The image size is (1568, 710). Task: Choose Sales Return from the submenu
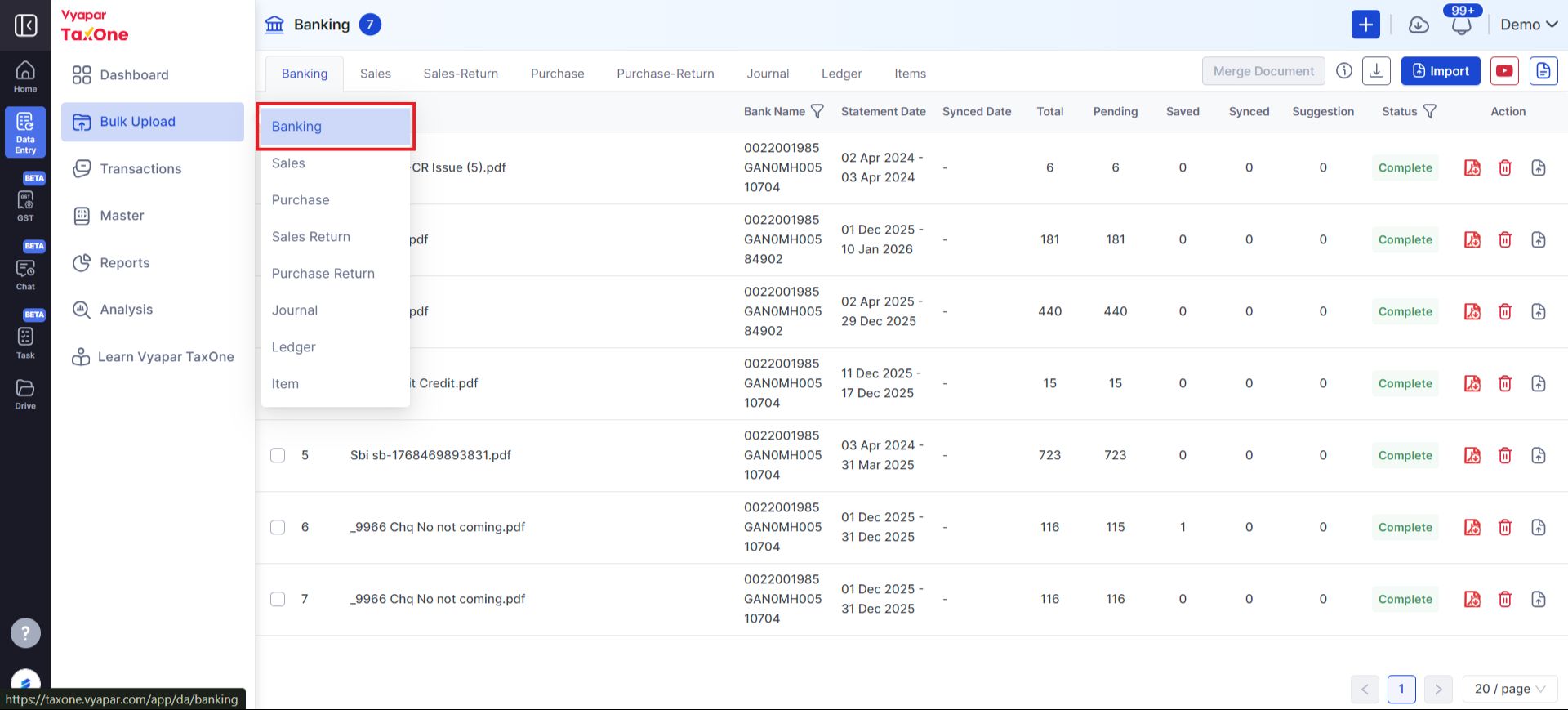tap(336, 237)
